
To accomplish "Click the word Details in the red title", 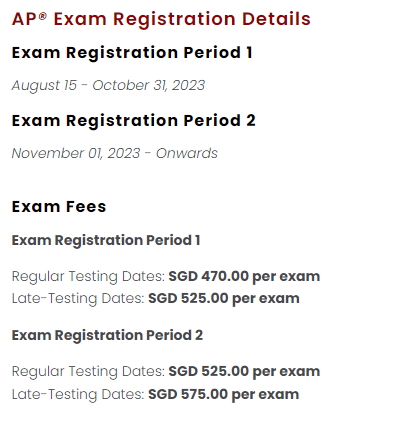I will (276, 19).
